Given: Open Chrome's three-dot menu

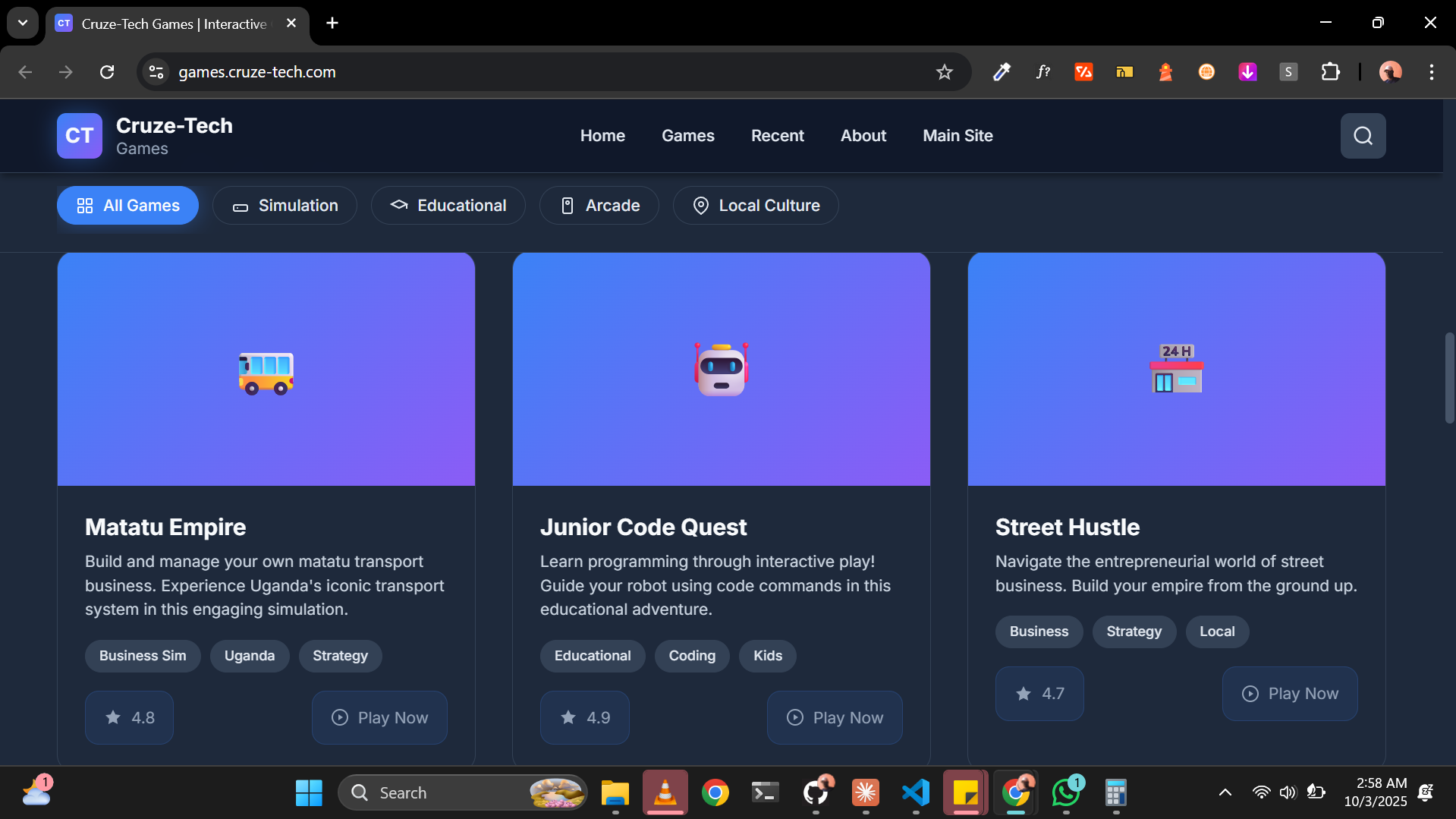Looking at the screenshot, I should coord(1432,72).
